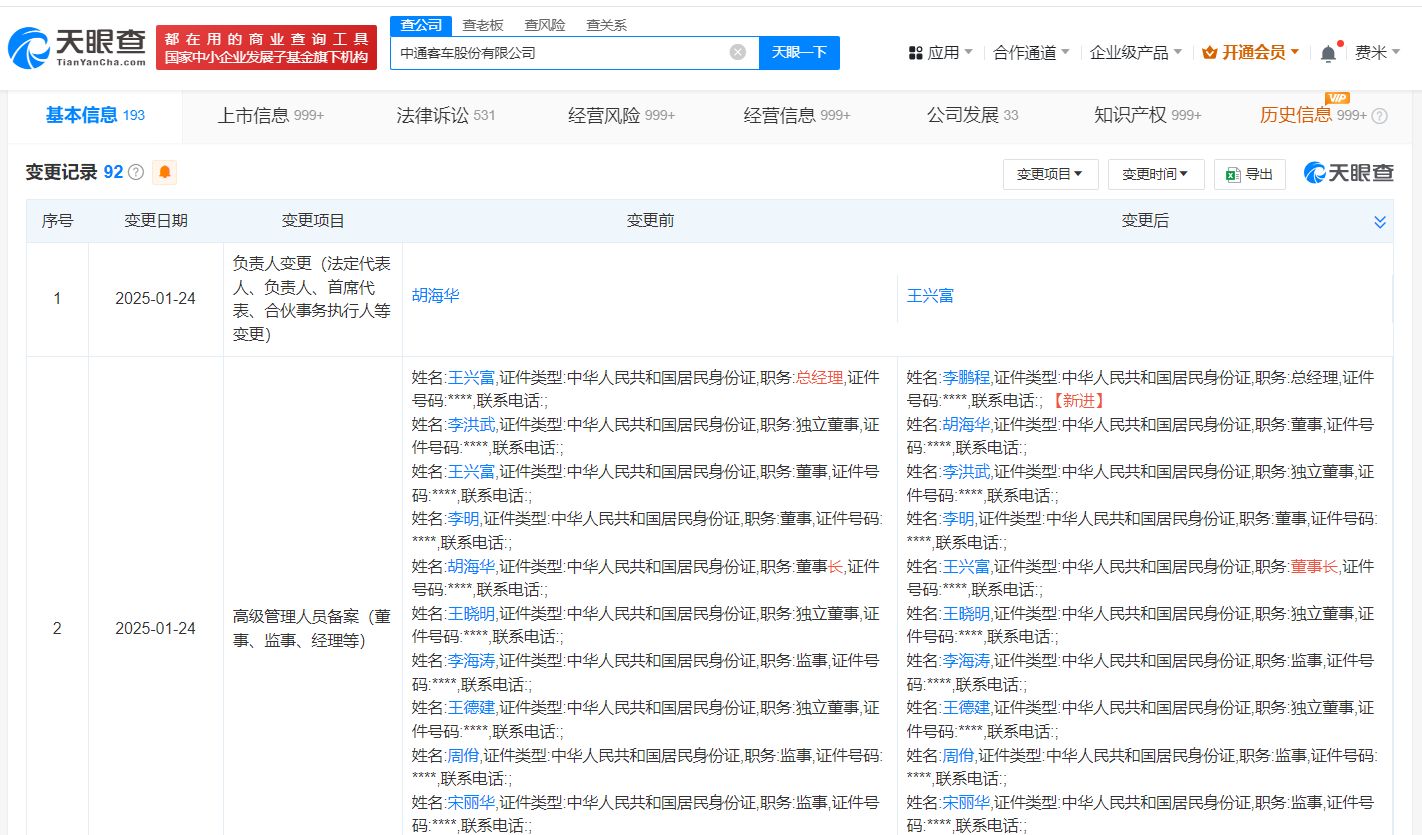Switch to 查老板 search tab

(x=482, y=25)
